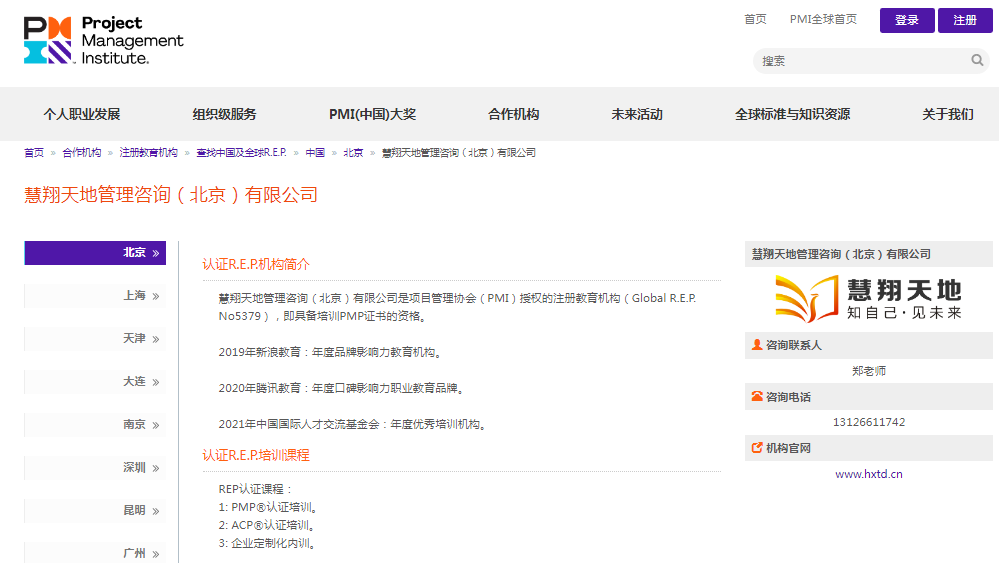Expand the 天津 city chevron arrow
The image size is (999, 563).
coord(156,340)
